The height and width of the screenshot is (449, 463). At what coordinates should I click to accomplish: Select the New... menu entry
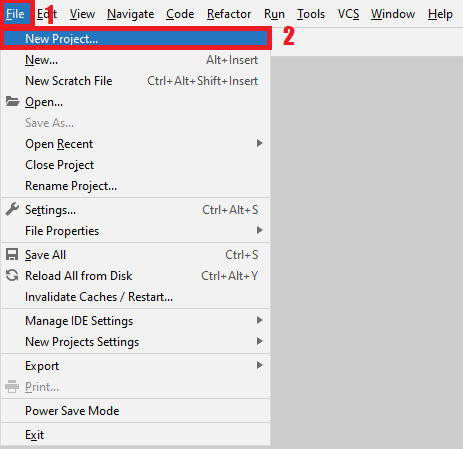coord(135,60)
